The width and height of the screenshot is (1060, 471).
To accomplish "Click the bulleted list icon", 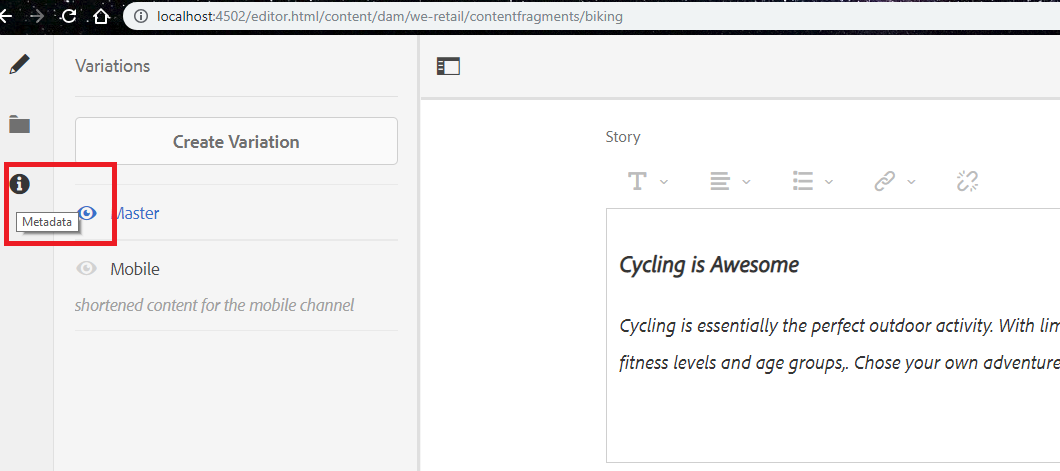I will tap(802, 181).
